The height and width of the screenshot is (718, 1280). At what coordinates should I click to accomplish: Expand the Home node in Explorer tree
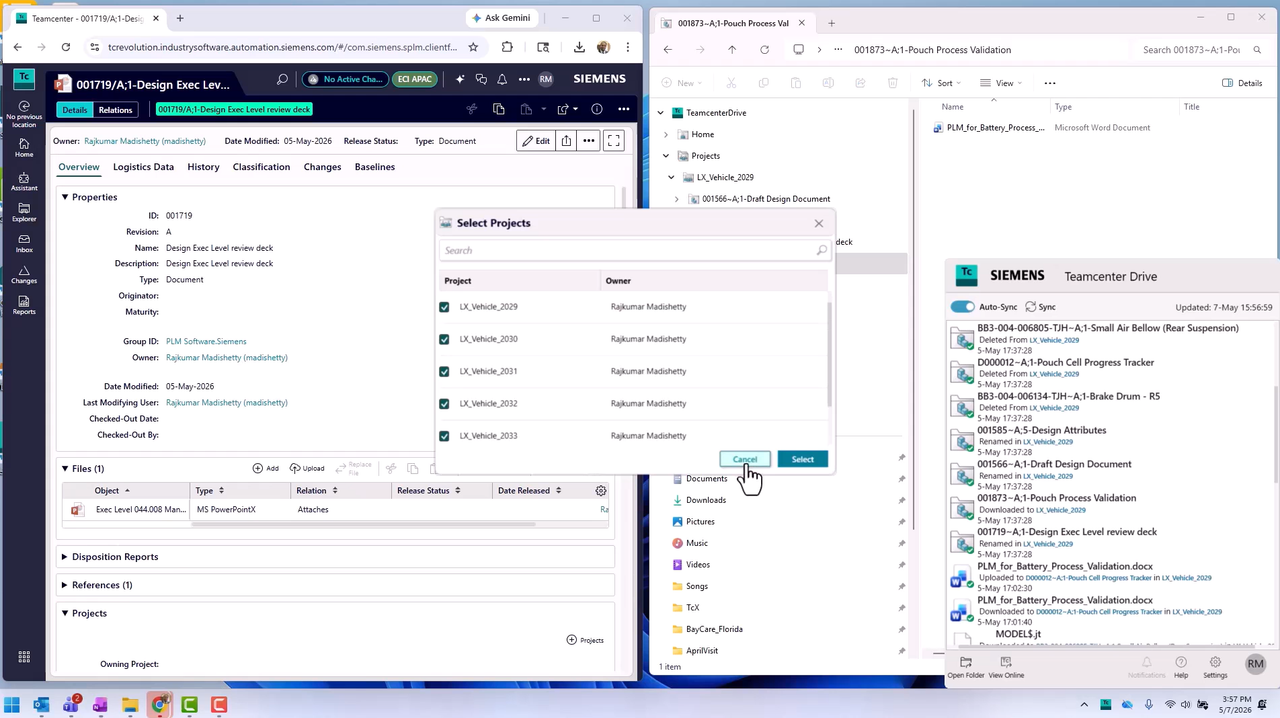[667, 134]
